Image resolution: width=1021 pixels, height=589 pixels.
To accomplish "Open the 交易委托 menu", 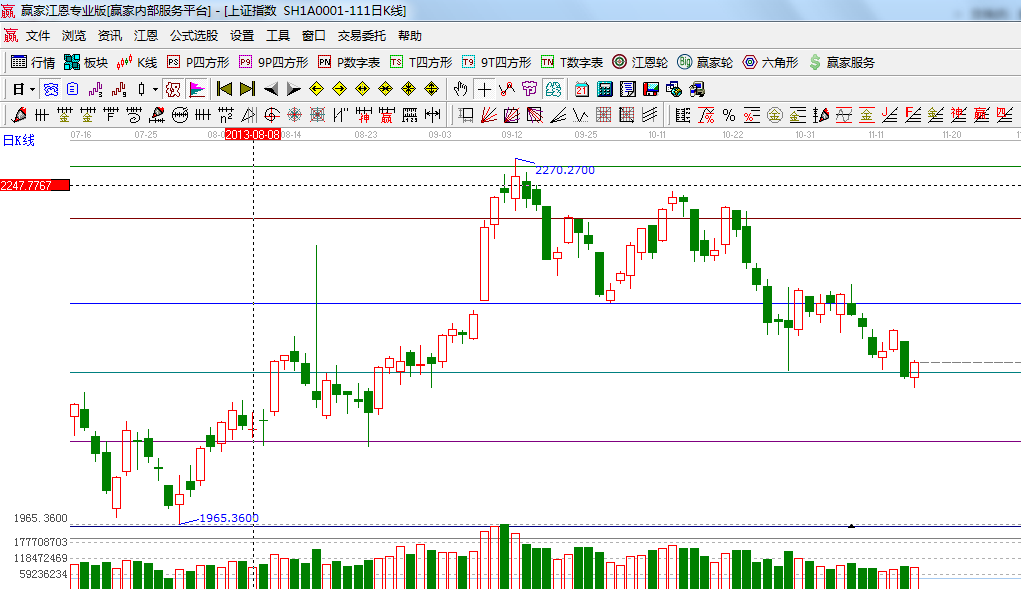I will 361,35.
